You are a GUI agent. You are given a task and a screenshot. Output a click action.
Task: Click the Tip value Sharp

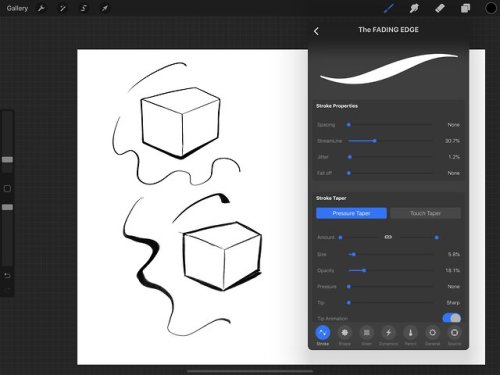(453, 303)
